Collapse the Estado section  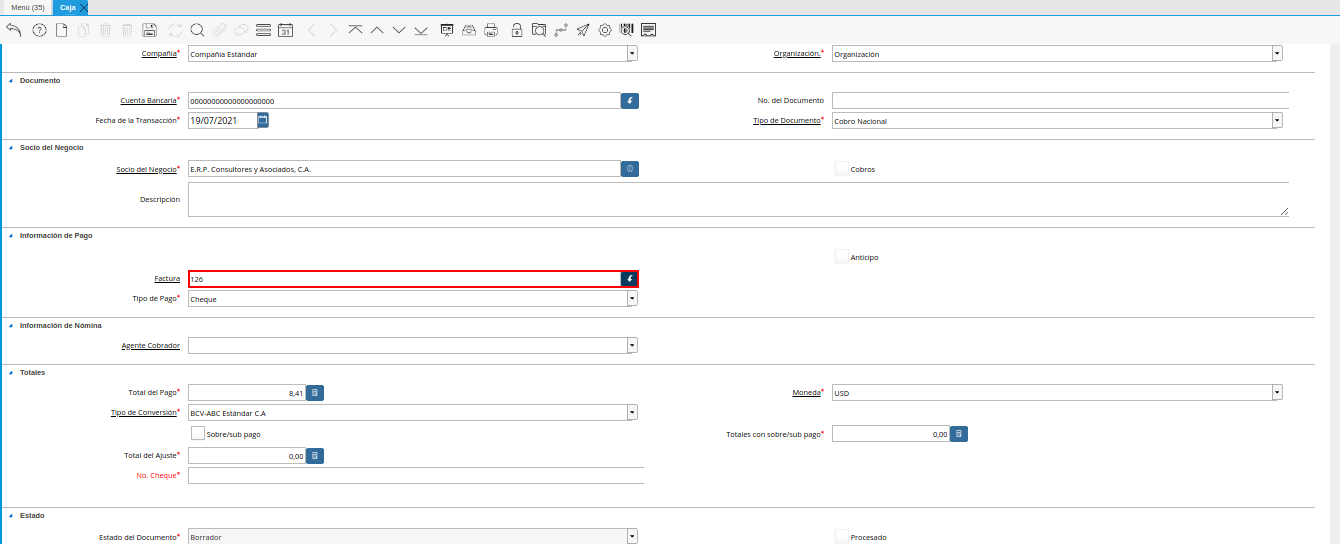(10, 516)
